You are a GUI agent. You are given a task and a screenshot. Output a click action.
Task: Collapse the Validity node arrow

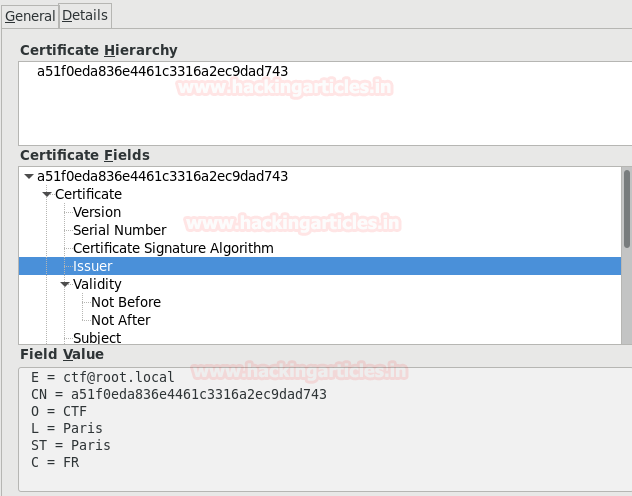click(64, 285)
